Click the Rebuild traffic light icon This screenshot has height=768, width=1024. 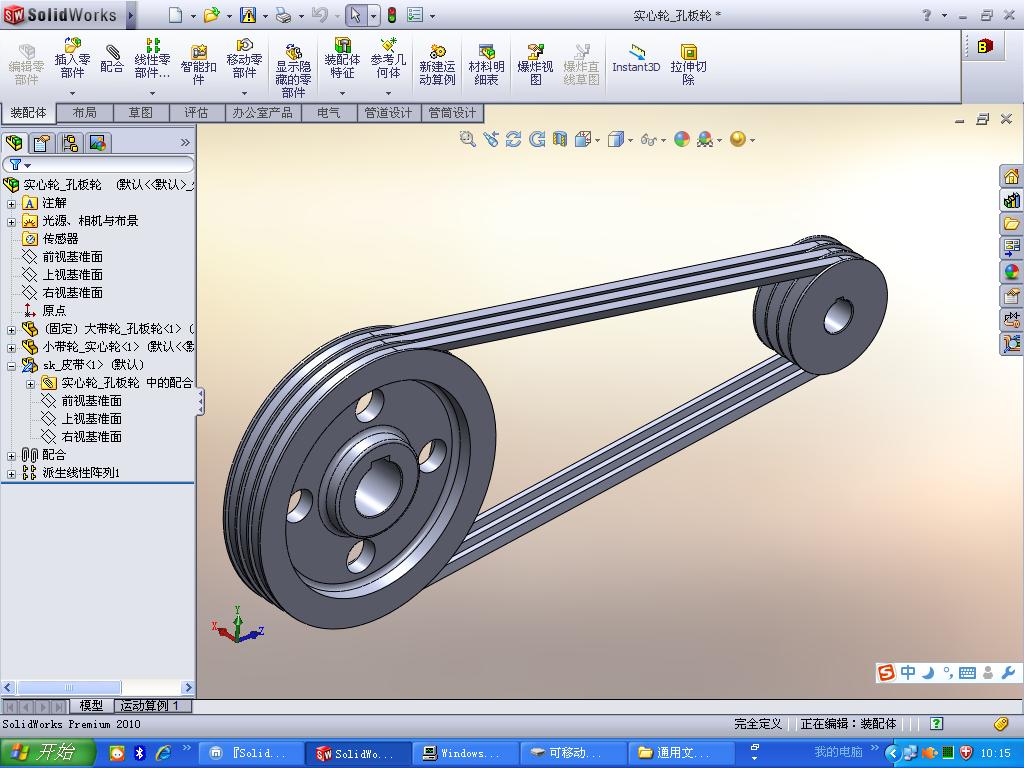pos(392,15)
